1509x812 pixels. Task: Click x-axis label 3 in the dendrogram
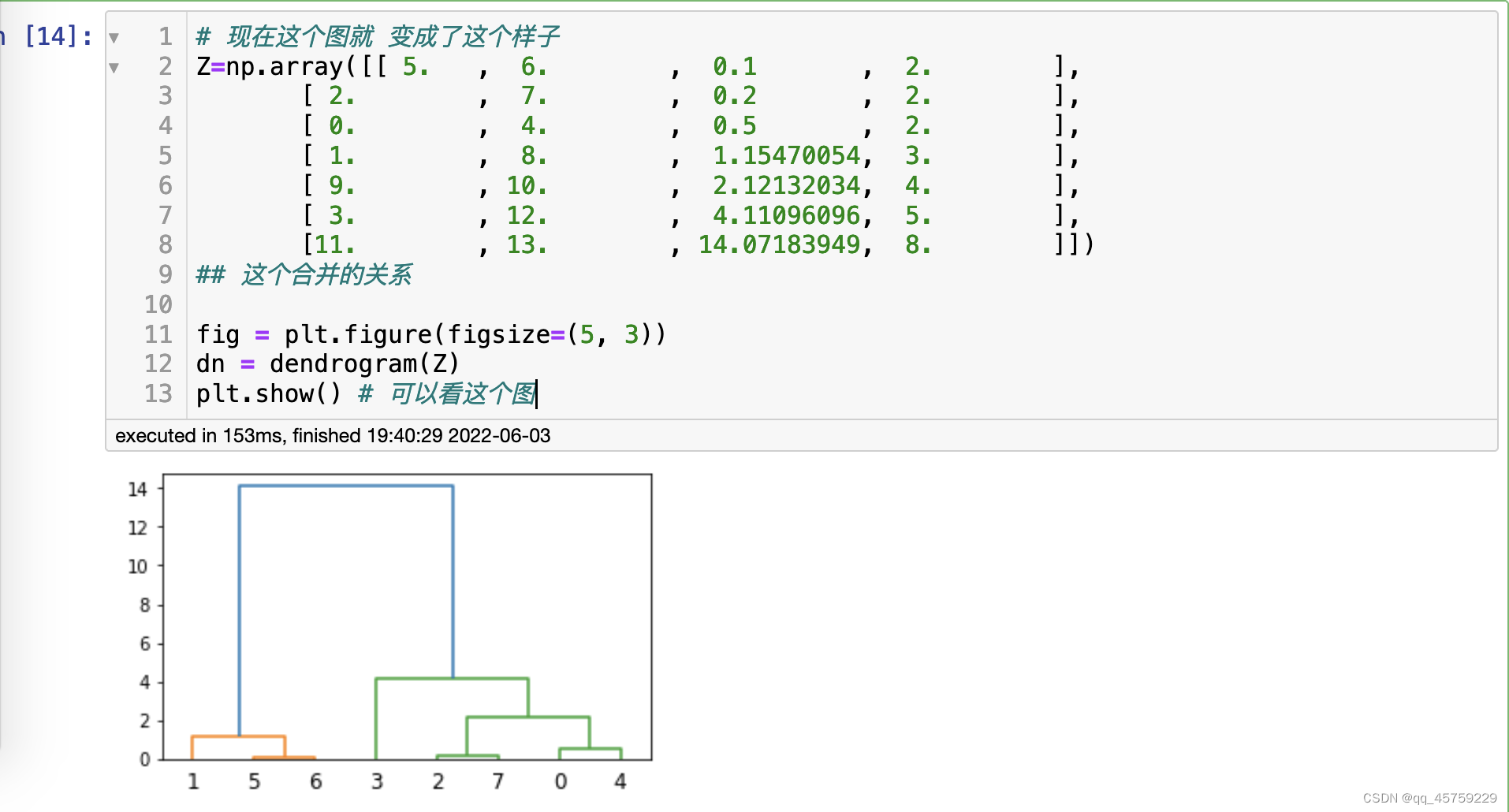[377, 781]
